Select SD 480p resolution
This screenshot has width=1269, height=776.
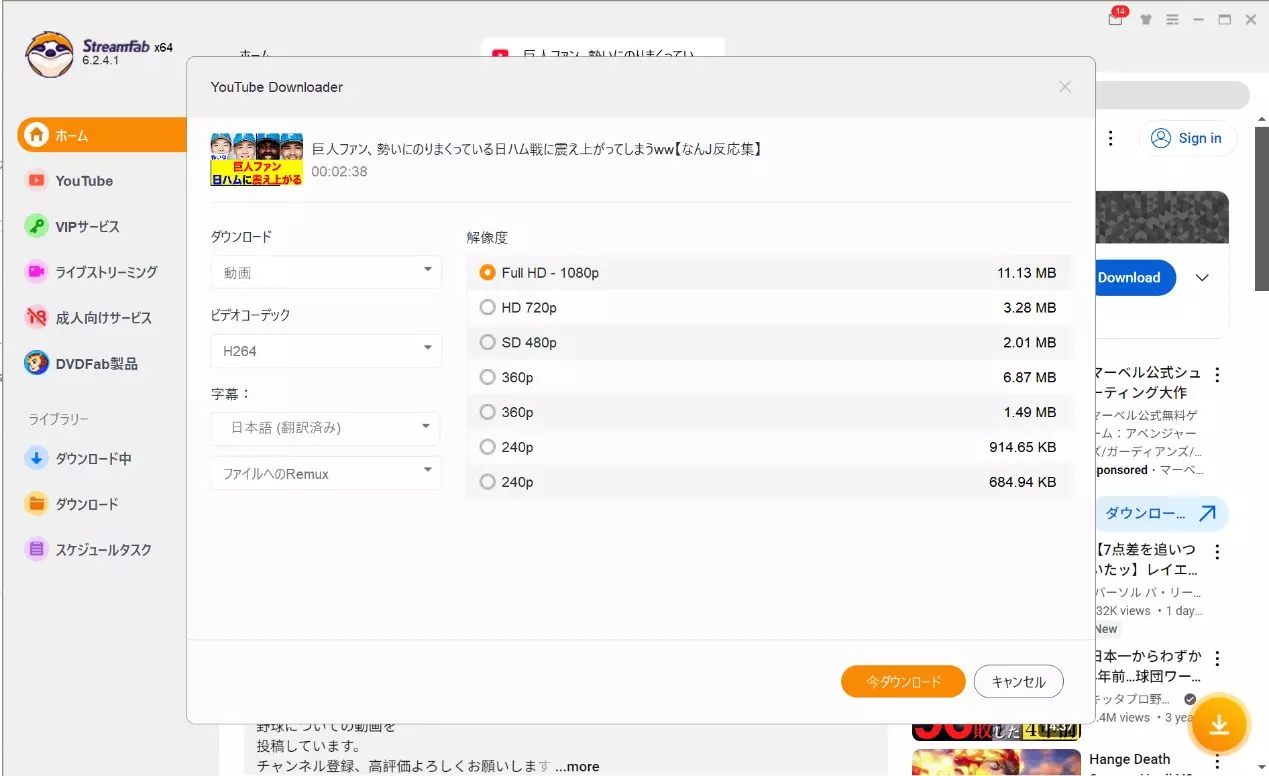tap(768, 343)
